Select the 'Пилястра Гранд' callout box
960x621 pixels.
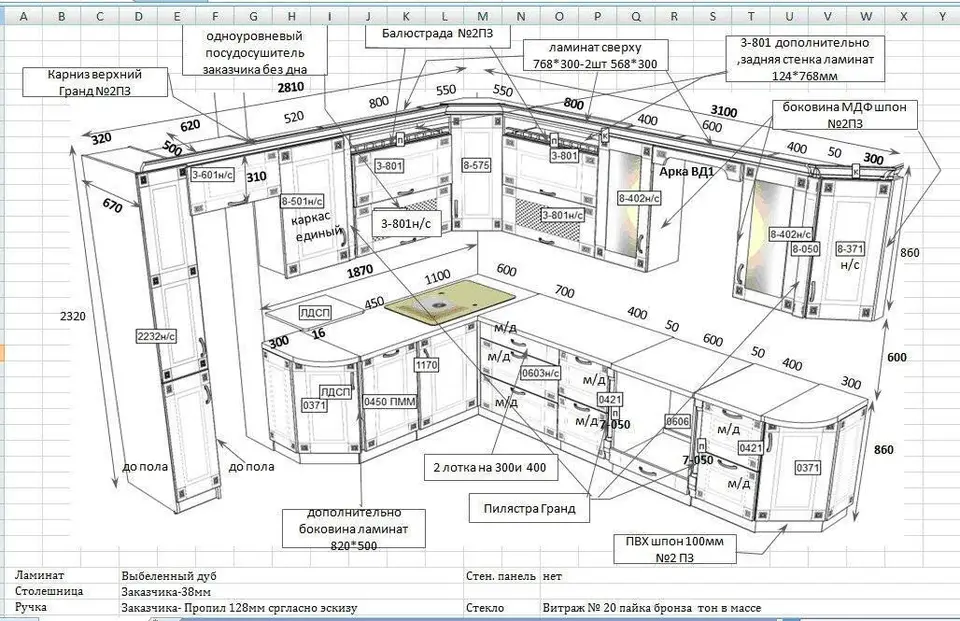tap(530, 508)
